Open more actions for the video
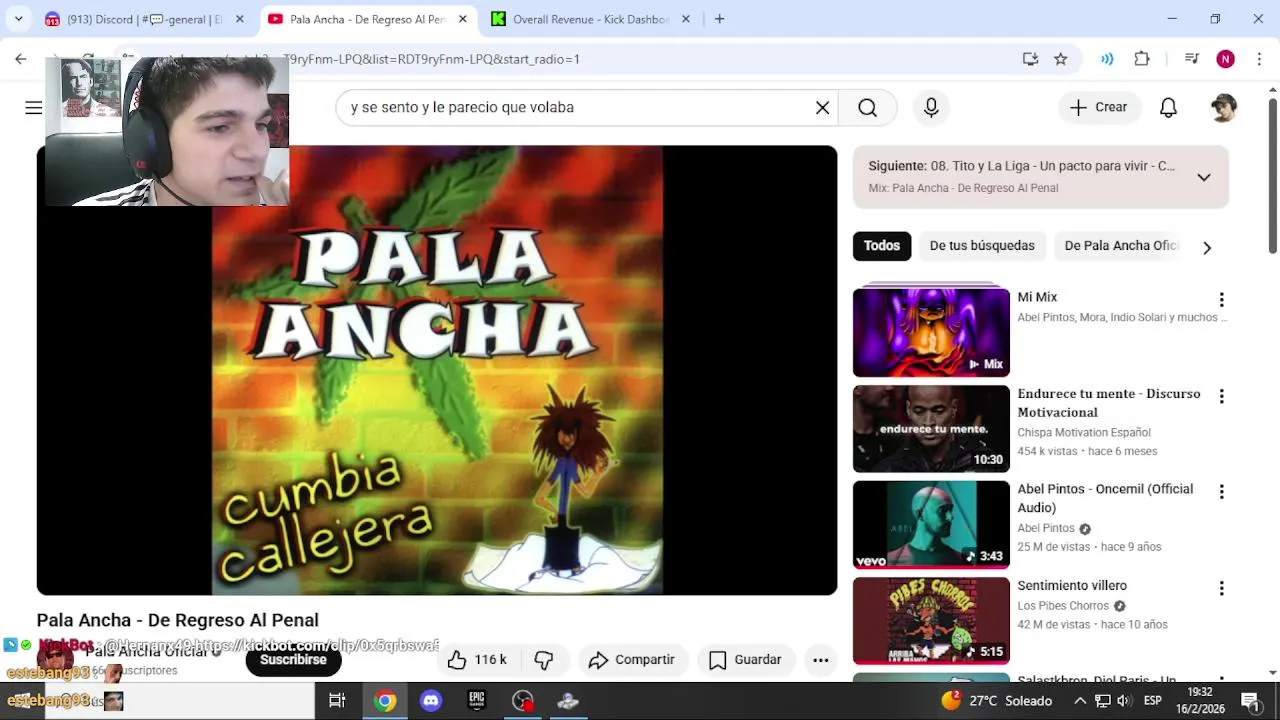 [820, 660]
